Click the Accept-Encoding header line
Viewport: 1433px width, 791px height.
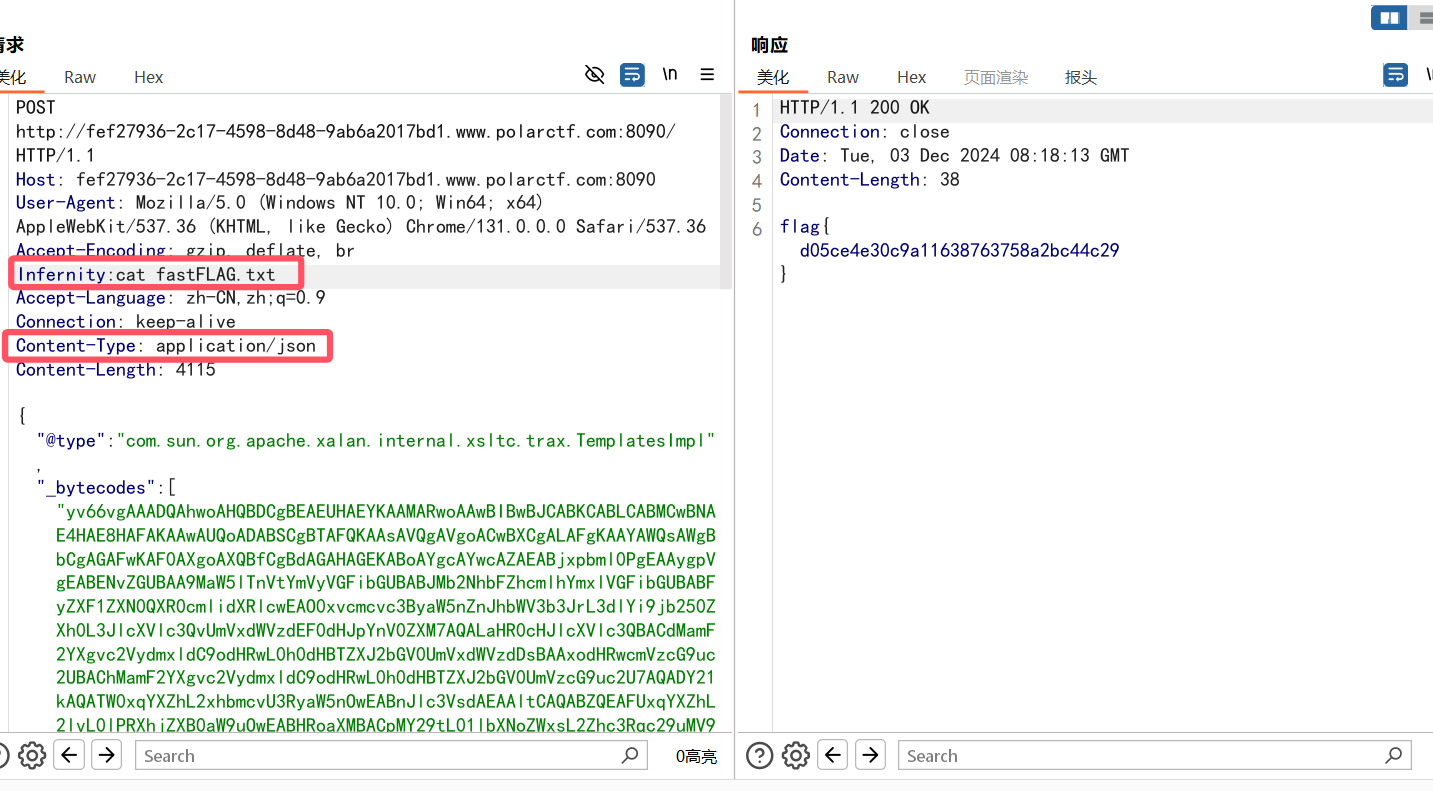click(x=186, y=250)
